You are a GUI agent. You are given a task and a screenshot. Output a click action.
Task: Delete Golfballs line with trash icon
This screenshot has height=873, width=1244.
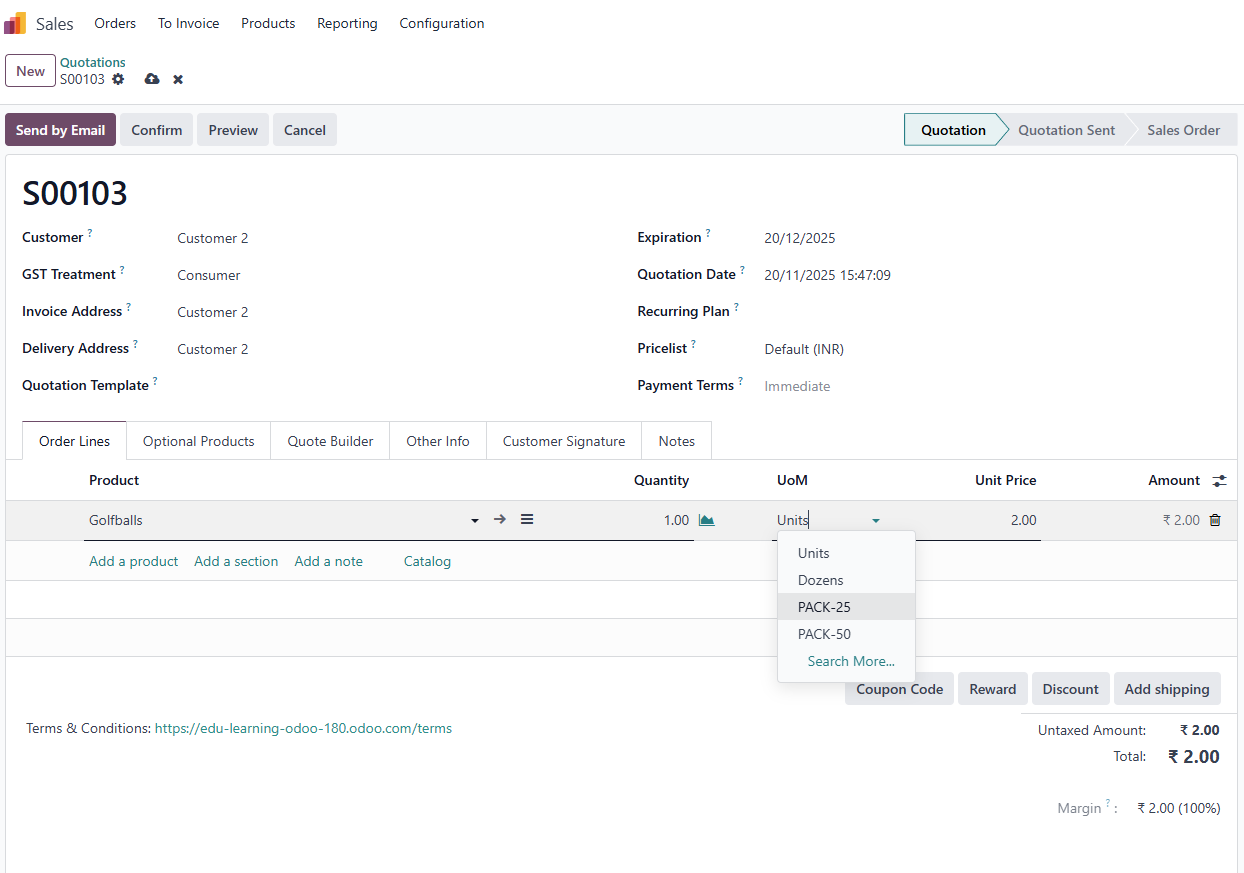(1215, 520)
